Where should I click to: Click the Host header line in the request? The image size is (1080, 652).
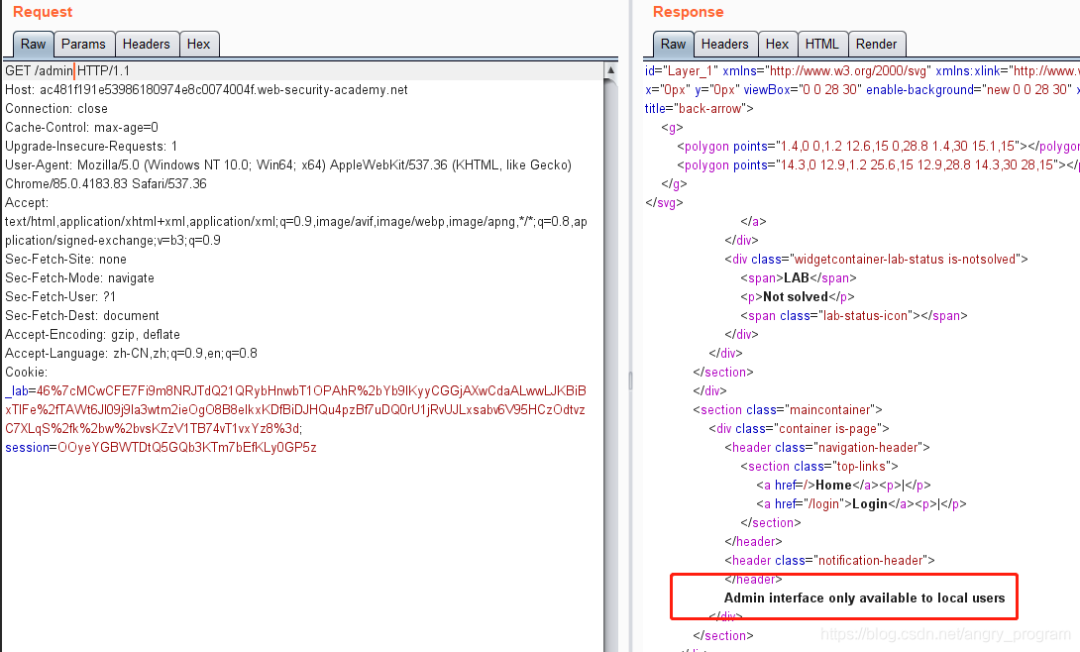click(x=206, y=90)
